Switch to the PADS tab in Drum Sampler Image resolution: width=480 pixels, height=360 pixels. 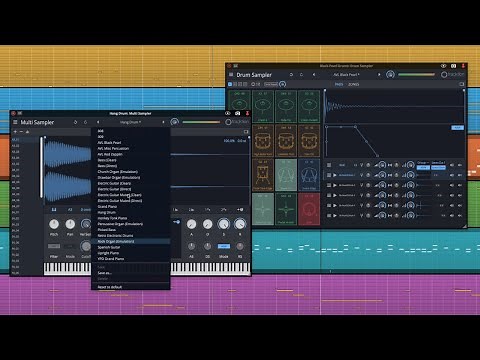click(339, 84)
